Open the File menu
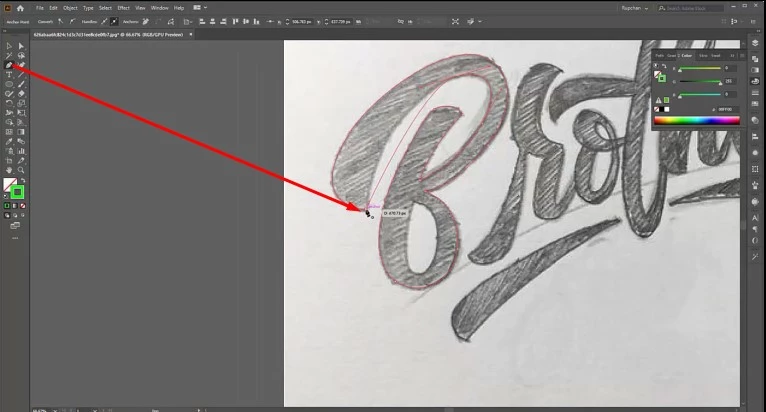The width and height of the screenshot is (766, 412). (40, 8)
